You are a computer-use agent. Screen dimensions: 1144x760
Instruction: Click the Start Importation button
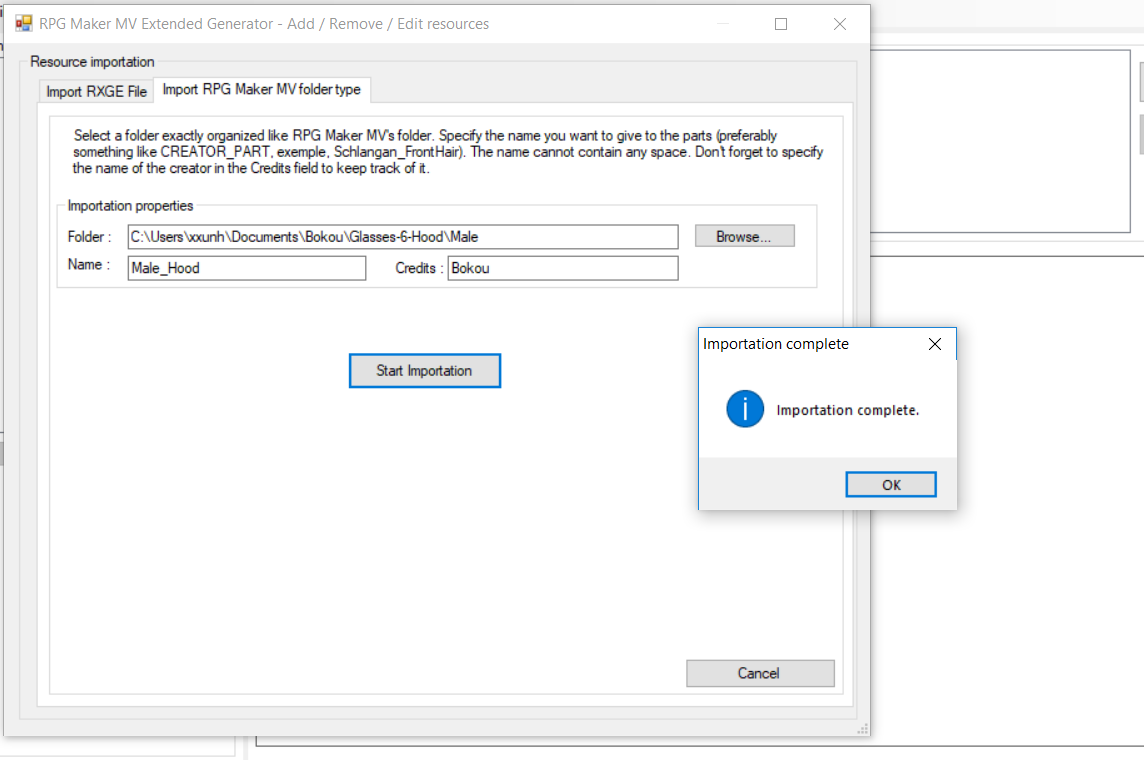pyautogui.click(x=425, y=371)
